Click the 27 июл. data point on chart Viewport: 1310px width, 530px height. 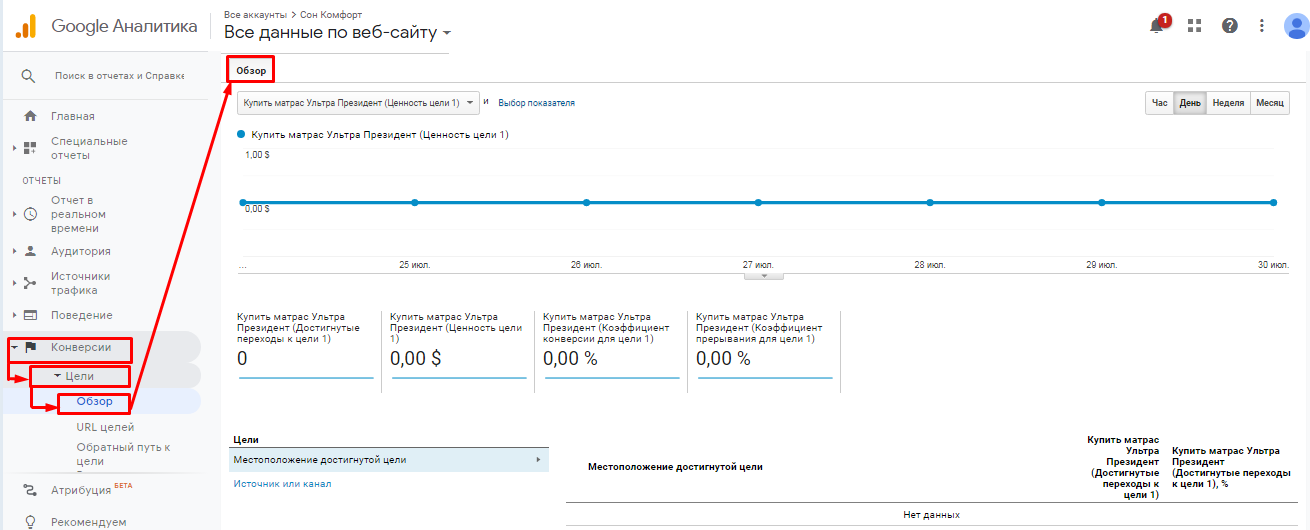tap(758, 202)
